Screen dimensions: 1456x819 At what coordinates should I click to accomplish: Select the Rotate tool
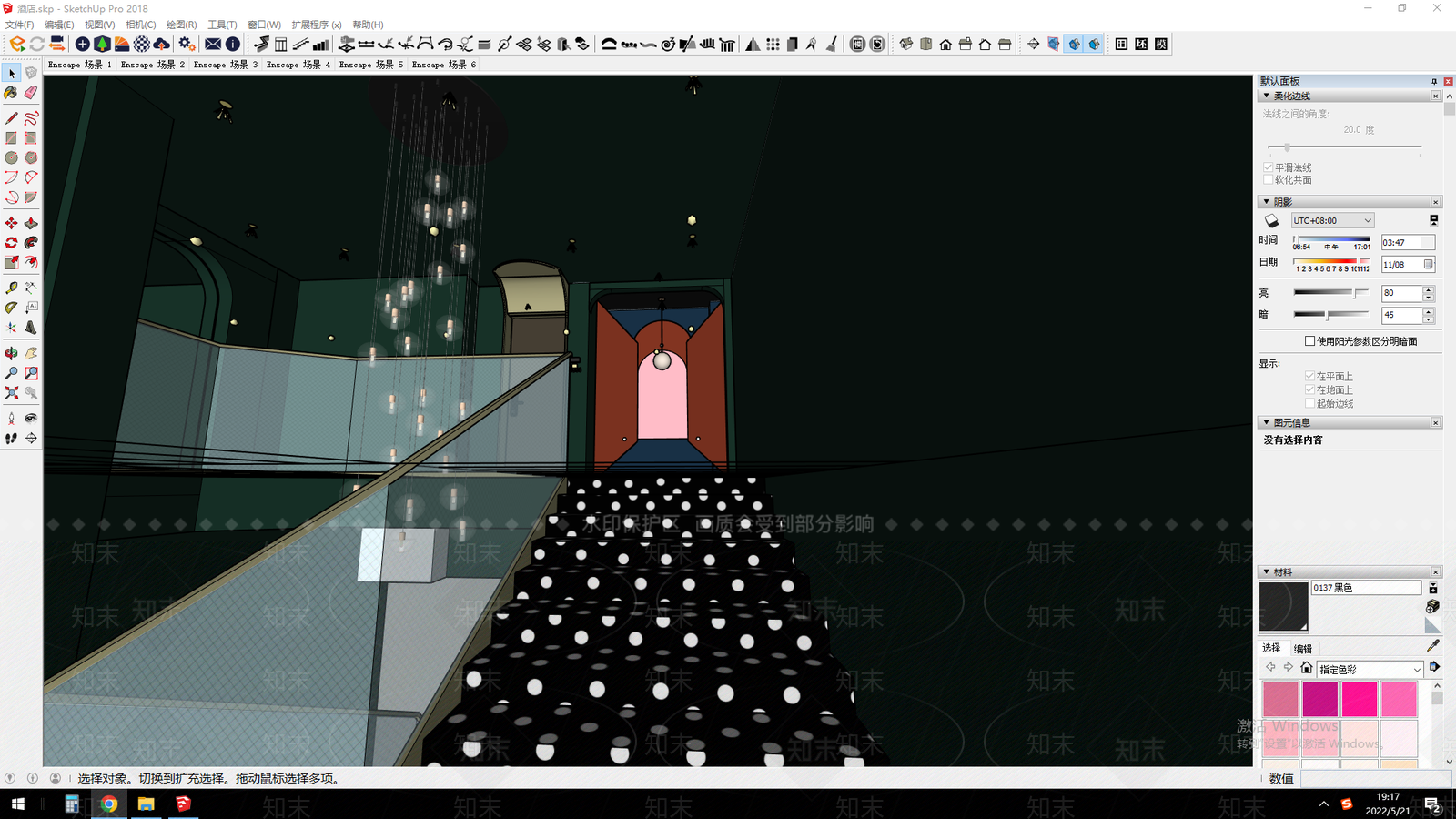coord(11,243)
